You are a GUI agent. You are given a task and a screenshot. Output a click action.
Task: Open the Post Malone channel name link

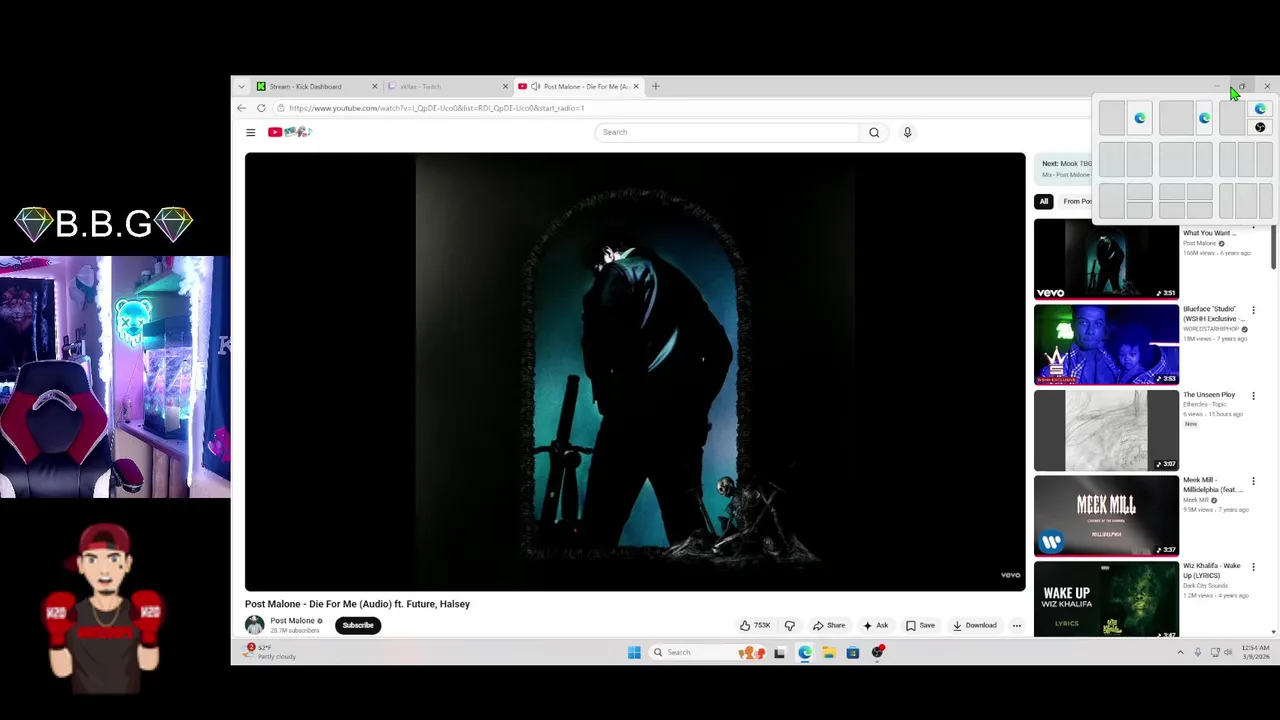292,621
